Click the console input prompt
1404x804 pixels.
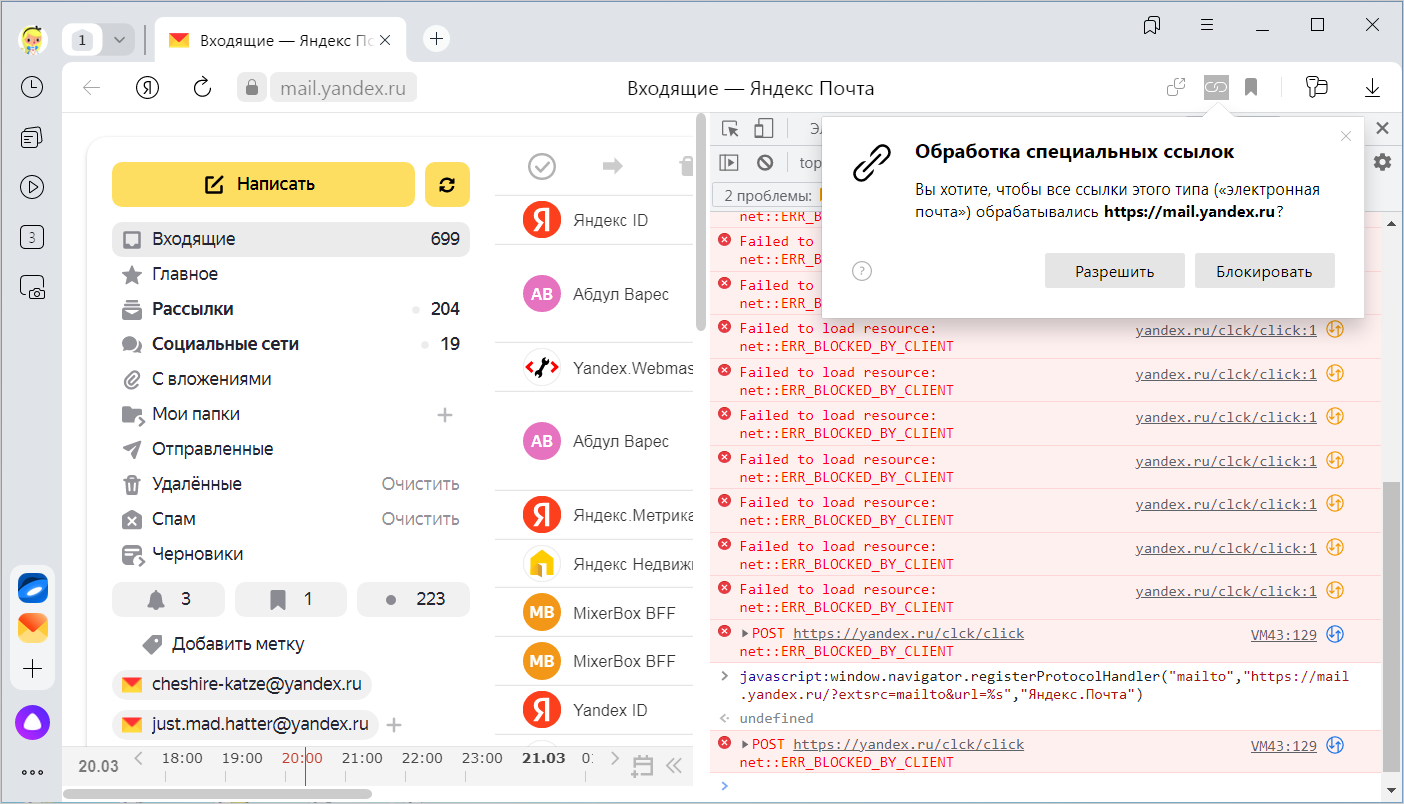coord(1050,786)
